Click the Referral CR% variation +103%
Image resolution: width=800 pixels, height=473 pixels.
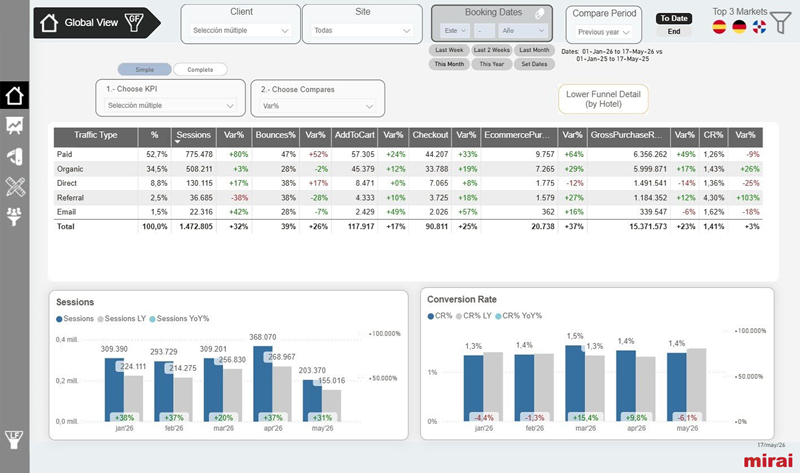click(747, 198)
